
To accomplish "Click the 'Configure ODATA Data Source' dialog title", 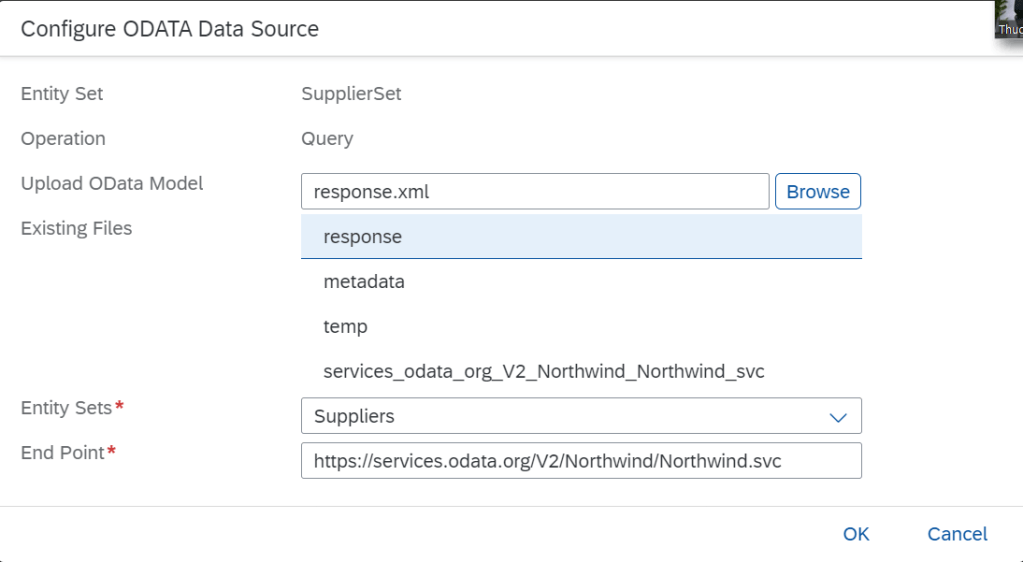I will tap(170, 29).
